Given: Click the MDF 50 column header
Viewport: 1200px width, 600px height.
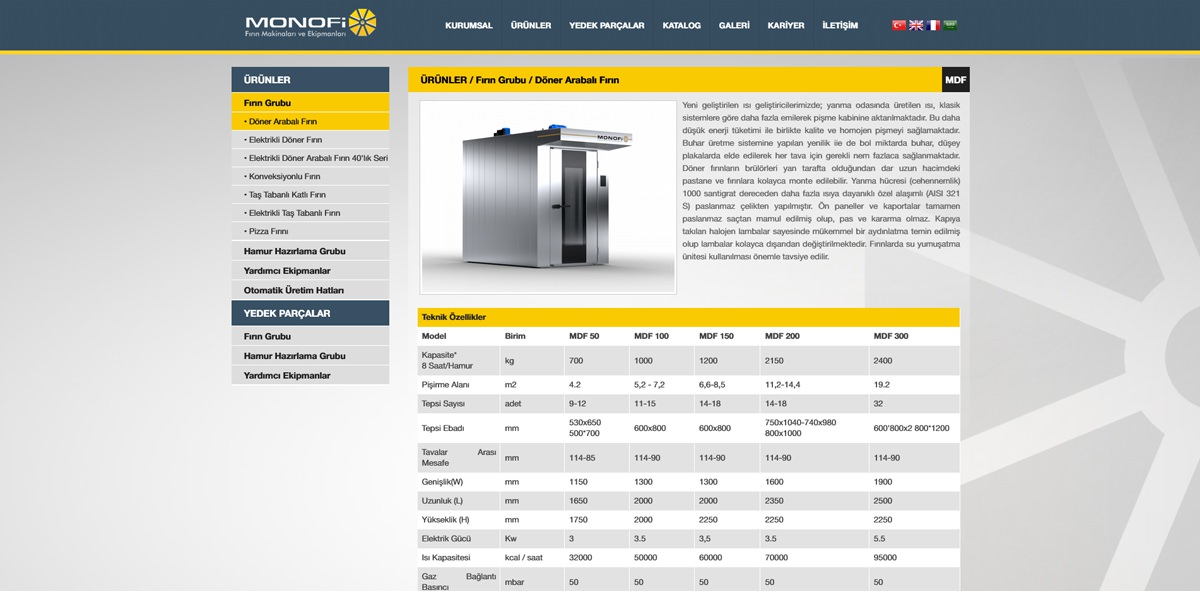Looking at the screenshot, I should [x=584, y=336].
